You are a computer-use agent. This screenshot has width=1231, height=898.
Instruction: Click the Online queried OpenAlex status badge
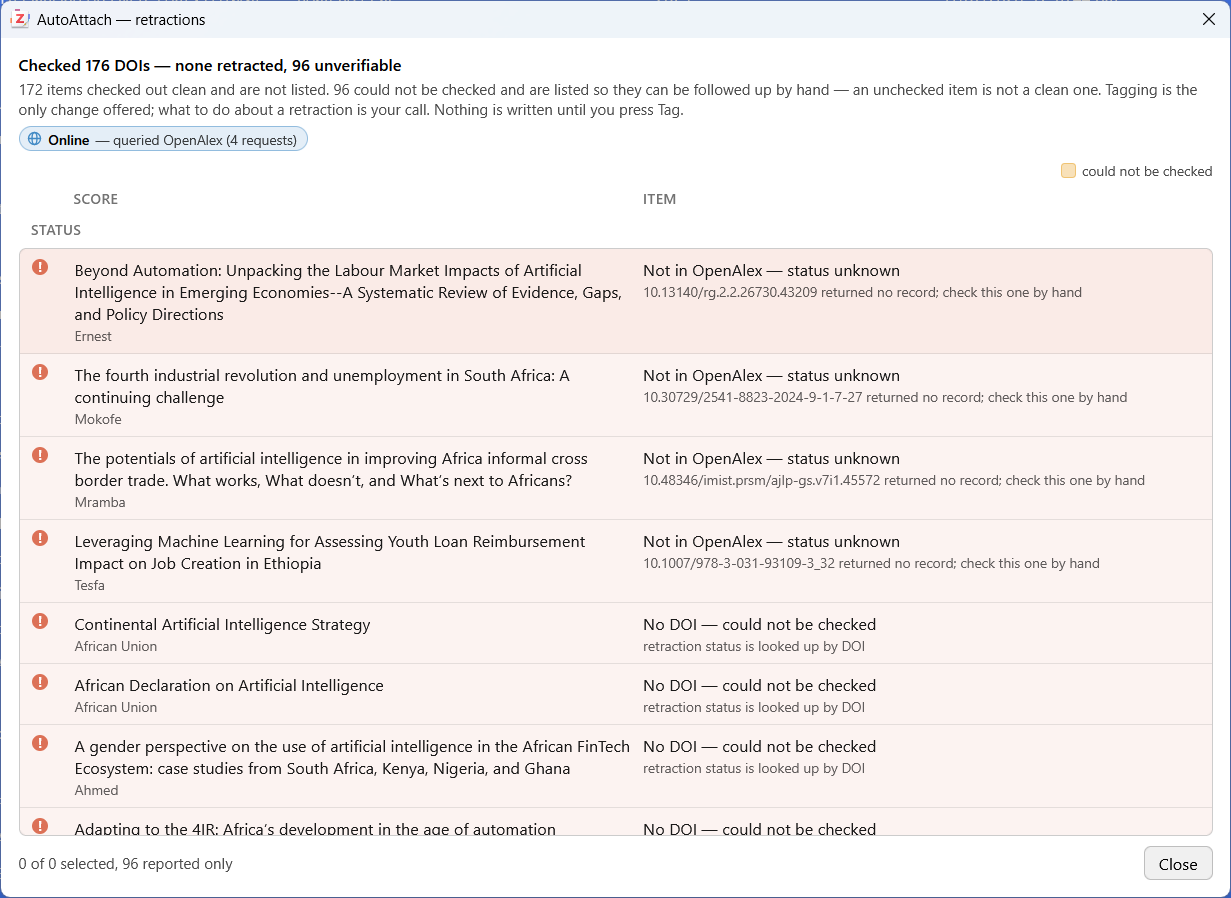point(163,140)
